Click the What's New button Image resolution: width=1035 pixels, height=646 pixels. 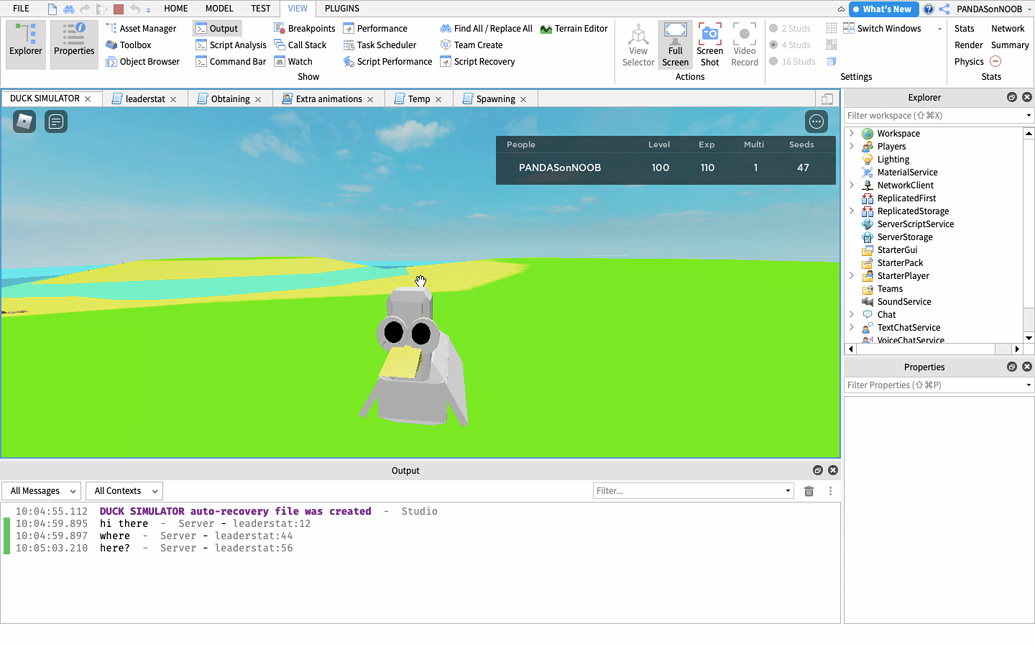tap(883, 9)
